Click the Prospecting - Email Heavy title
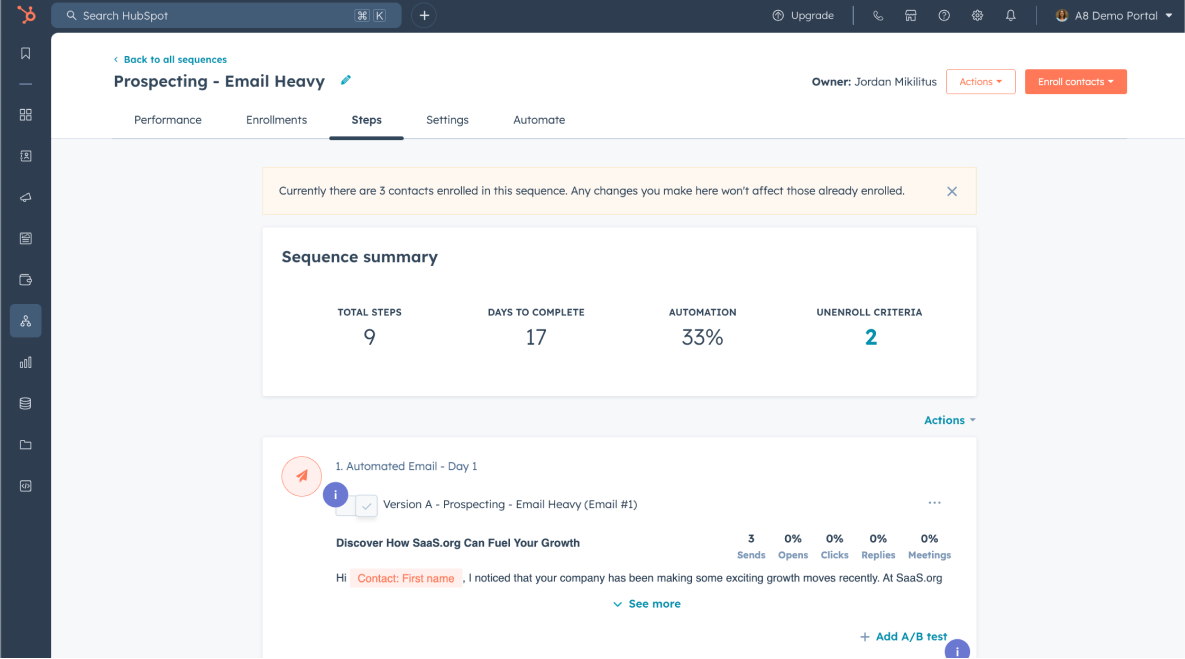Viewport: 1185px width, 659px height. coord(219,82)
